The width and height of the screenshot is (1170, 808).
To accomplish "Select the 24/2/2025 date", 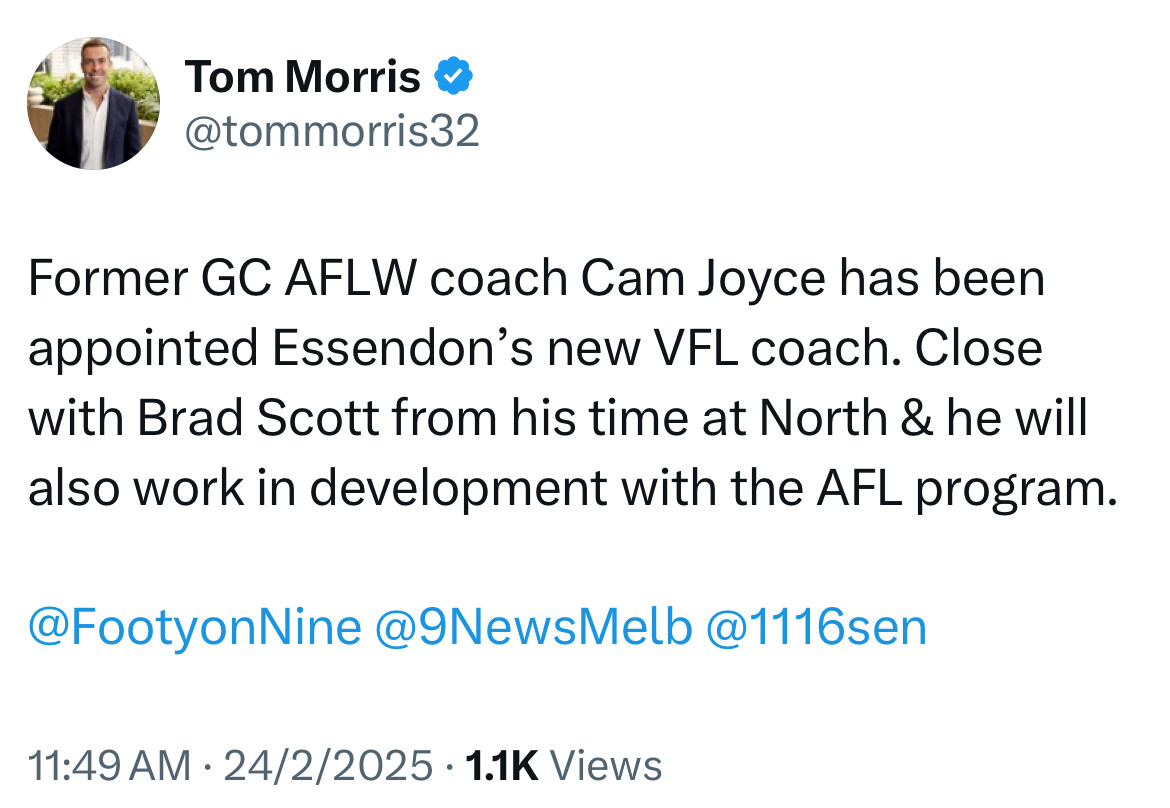I will pyautogui.click(x=328, y=766).
